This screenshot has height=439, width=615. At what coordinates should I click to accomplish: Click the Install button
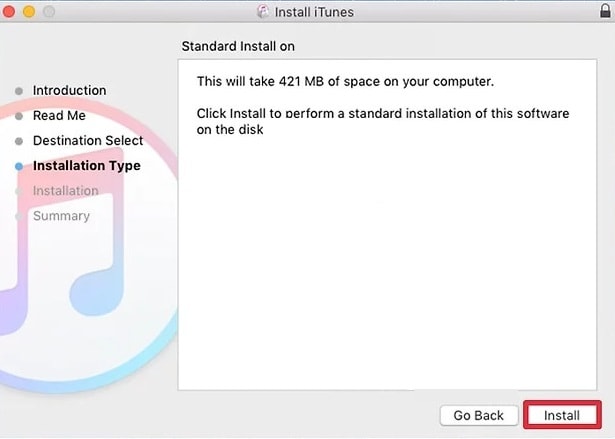coord(562,415)
